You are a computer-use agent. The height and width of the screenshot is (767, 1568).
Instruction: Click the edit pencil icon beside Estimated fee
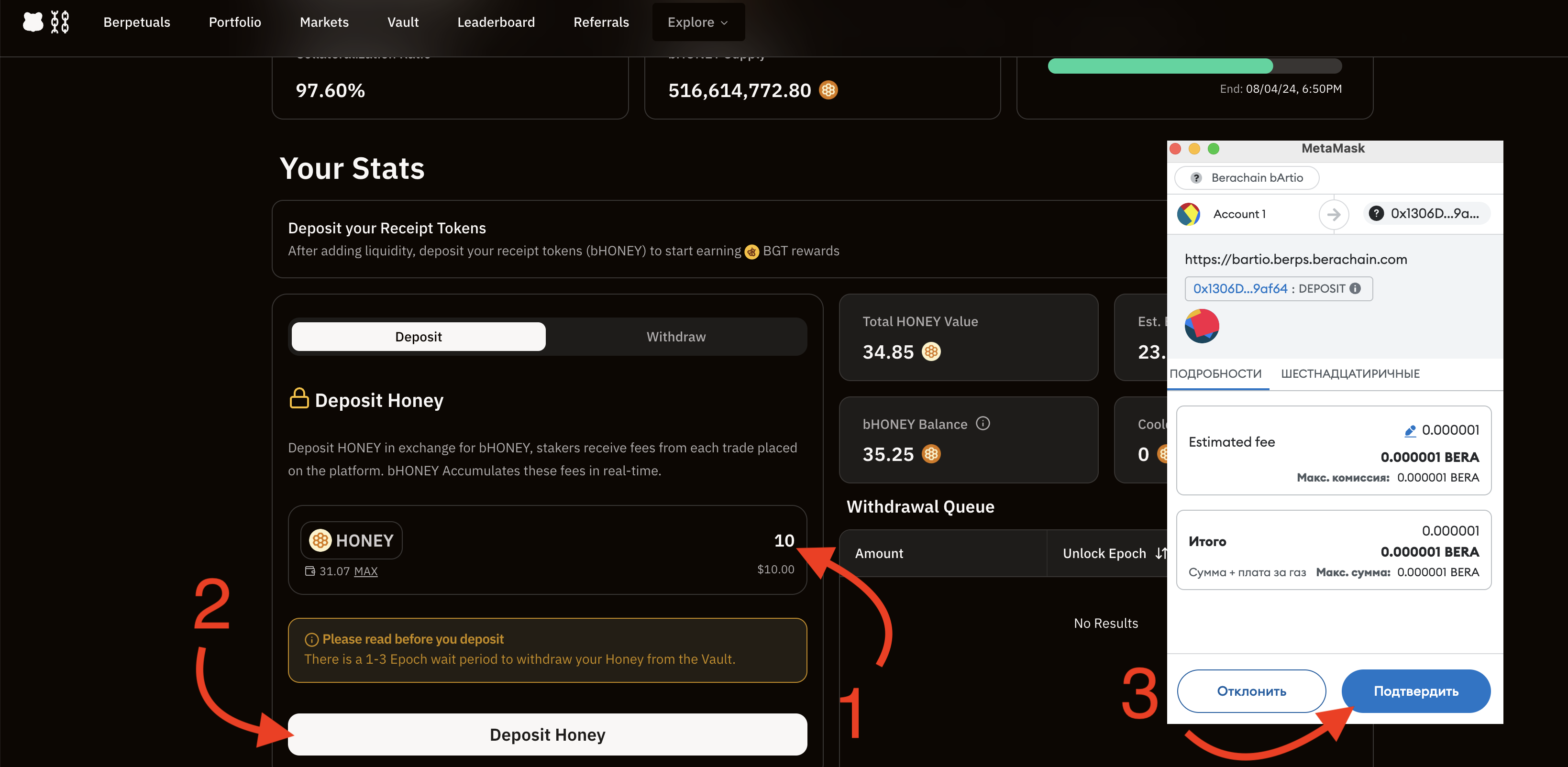point(1410,431)
